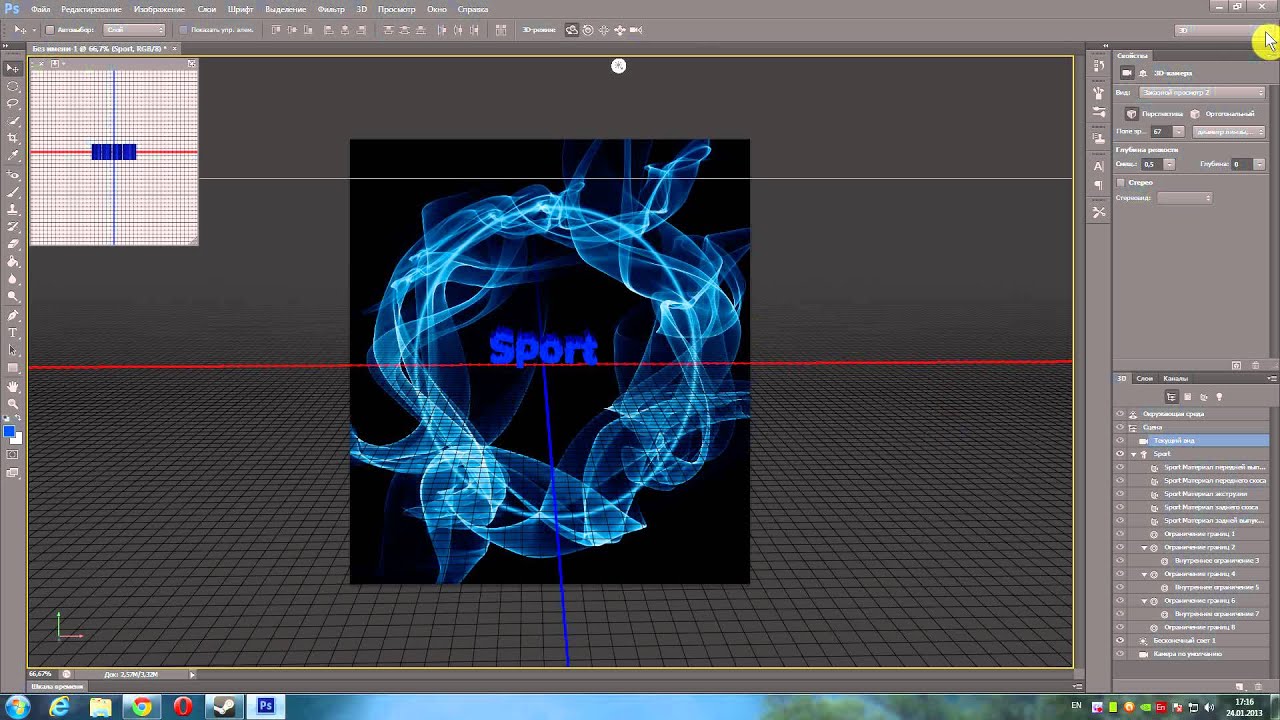Image resolution: width=1280 pixels, height=720 pixels.
Task: Toggle the Автовыбор checkbox
Action: tap(50, 30)
